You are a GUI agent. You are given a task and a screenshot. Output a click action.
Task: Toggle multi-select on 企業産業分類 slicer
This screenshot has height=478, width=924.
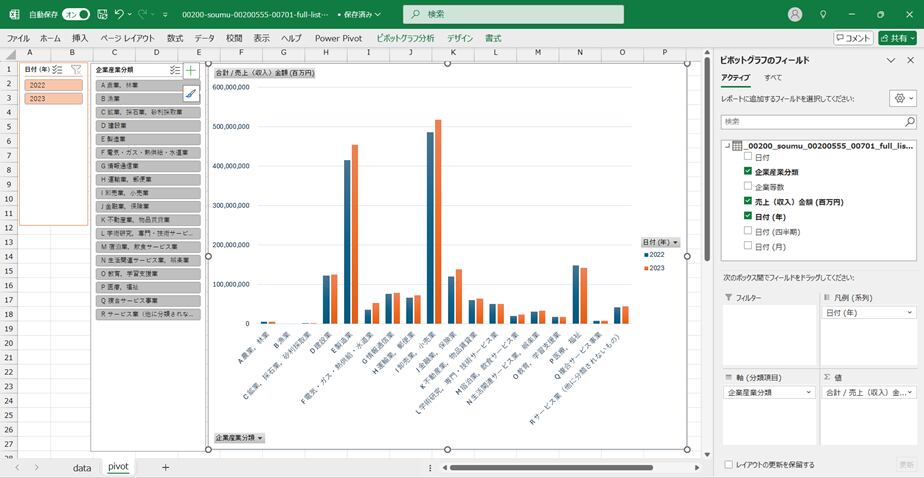pos(174,70)
